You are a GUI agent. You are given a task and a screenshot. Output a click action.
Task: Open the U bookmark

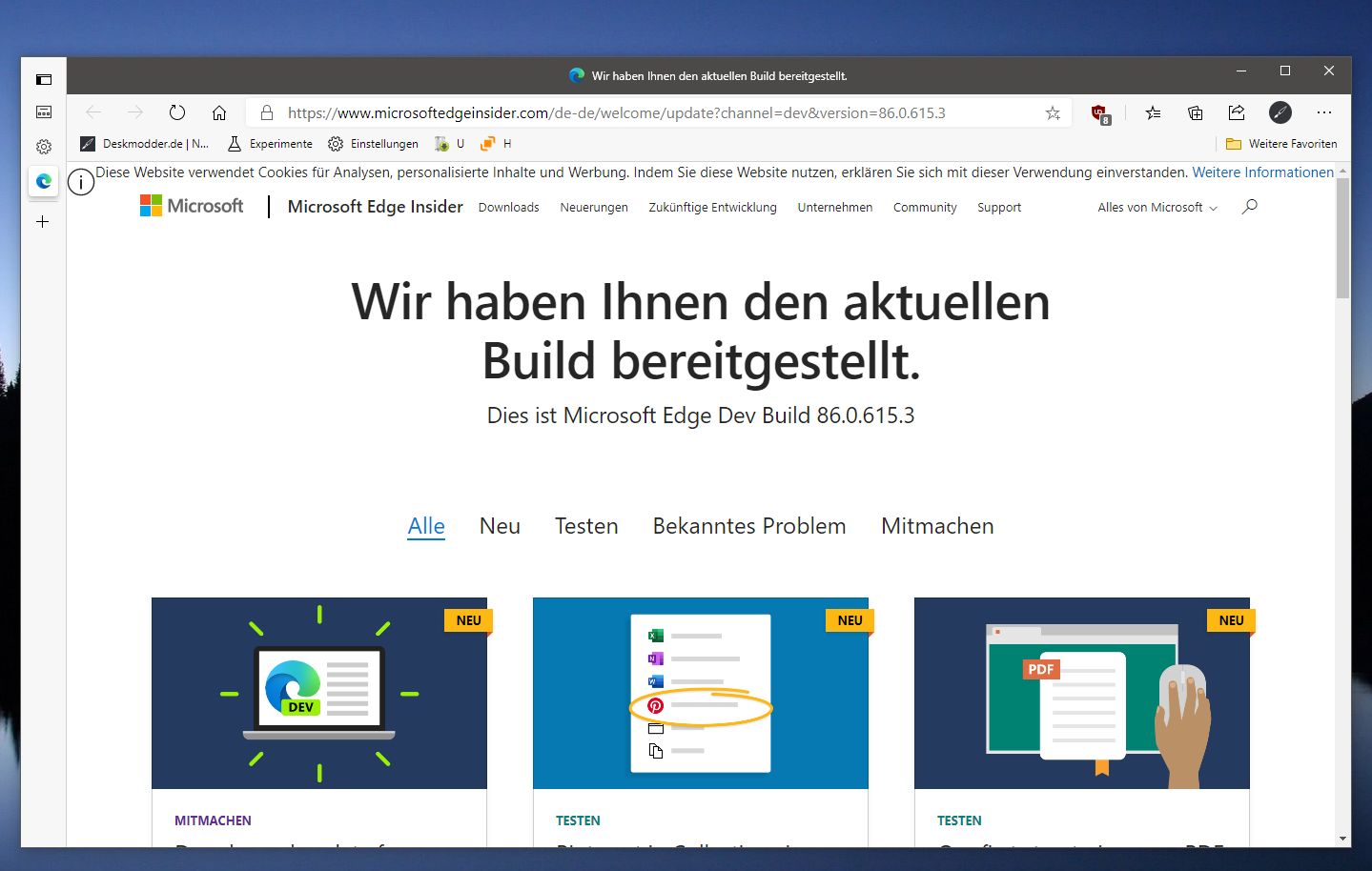point(450,144)
